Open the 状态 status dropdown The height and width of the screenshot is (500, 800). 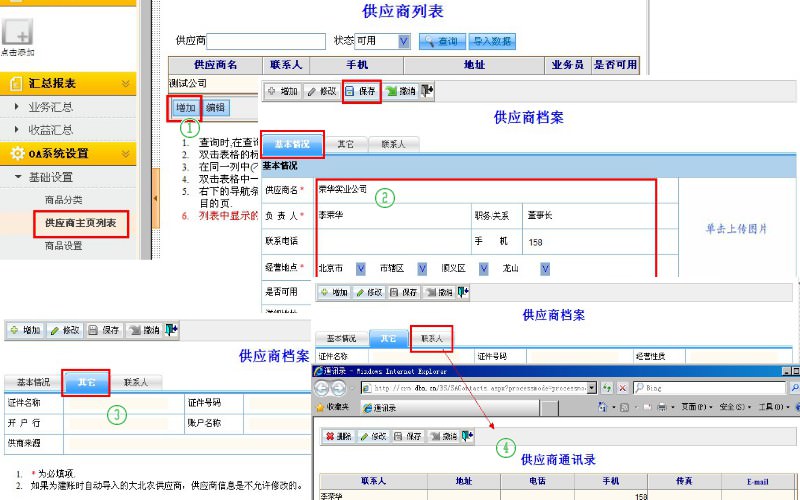(404, 41)
